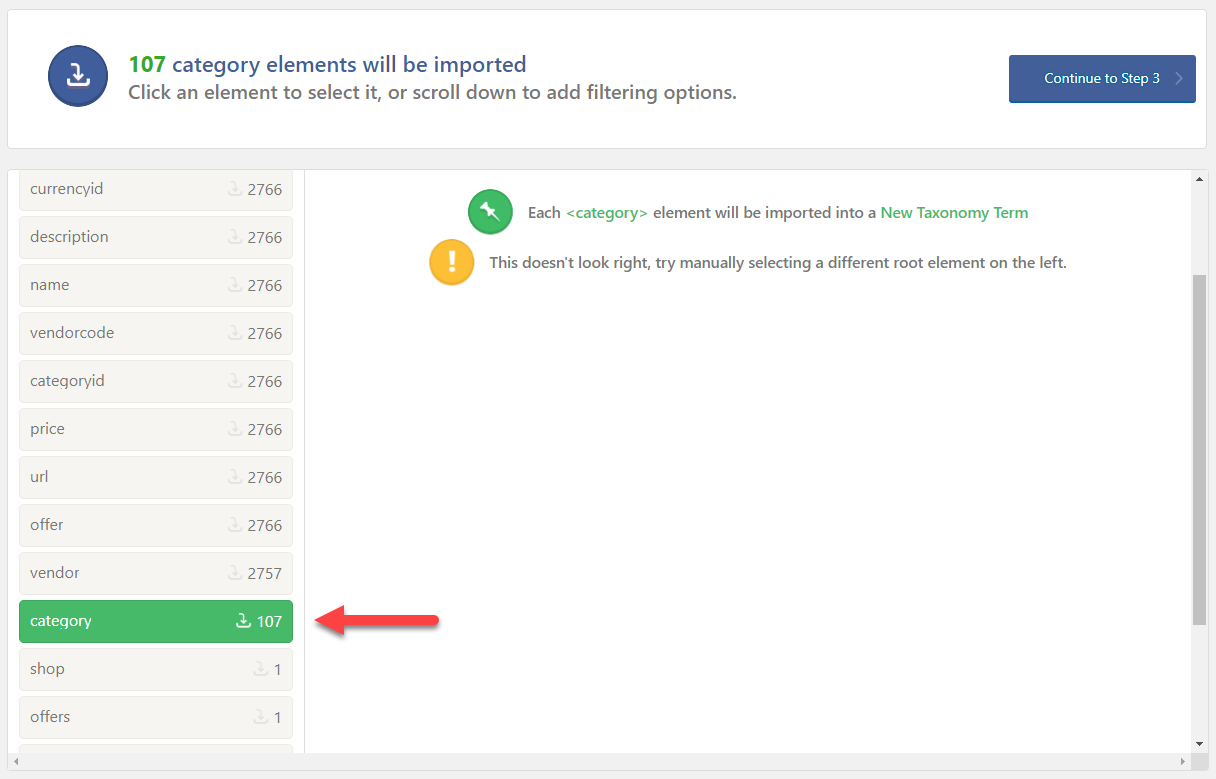Click the download icon in the shop row

click(260, 669)
